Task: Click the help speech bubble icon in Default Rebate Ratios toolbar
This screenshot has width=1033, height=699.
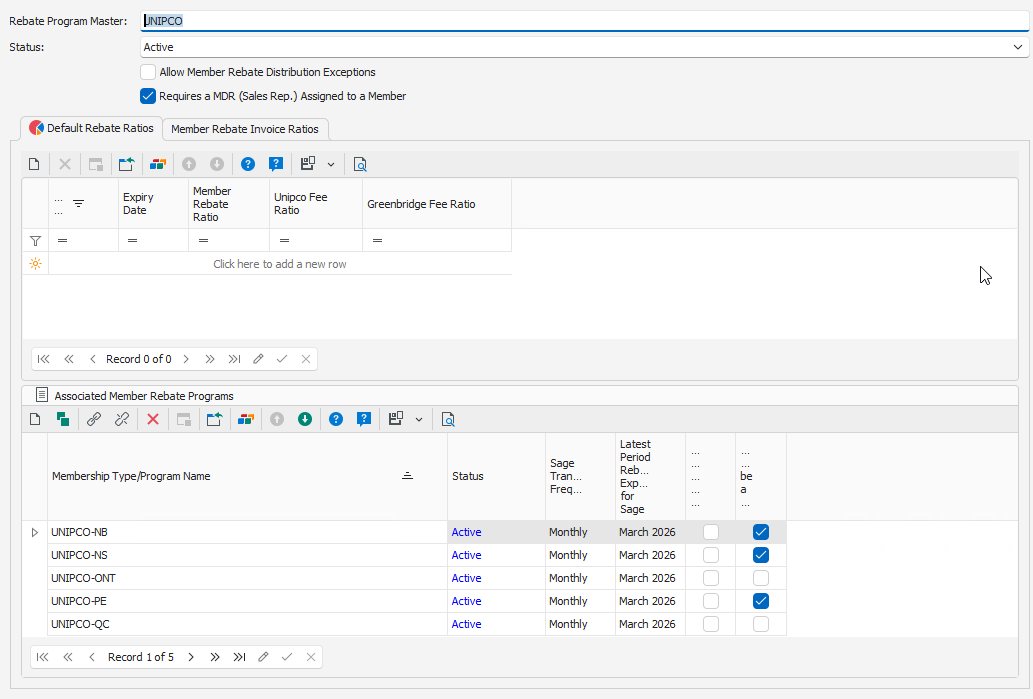Action: click(276, 164)
